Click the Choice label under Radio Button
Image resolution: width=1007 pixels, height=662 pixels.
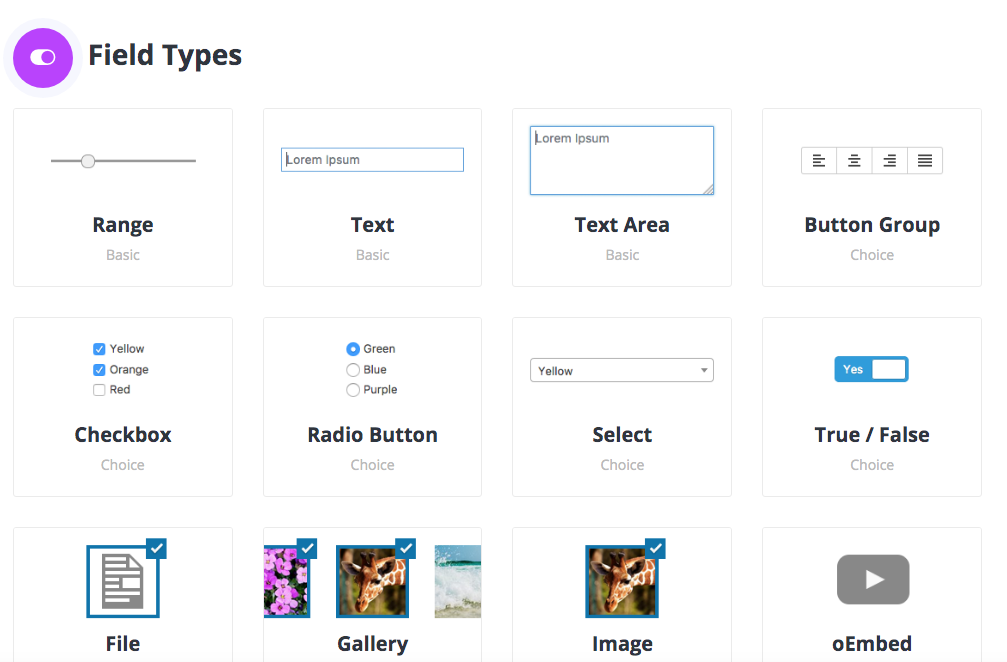coord(372,465)
